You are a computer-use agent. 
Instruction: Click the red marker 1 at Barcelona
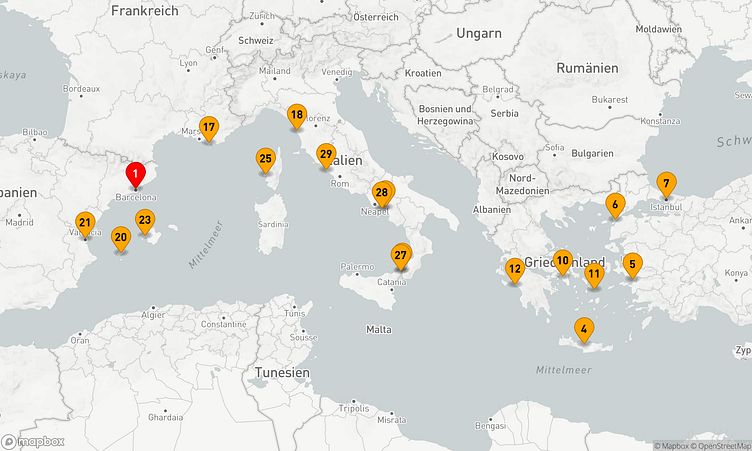pyautogui.click(x=135, y=174)
